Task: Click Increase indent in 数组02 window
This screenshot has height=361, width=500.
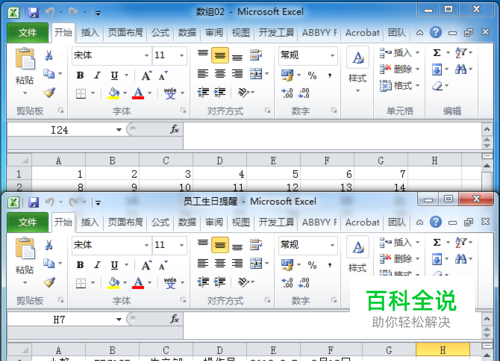Action: [x=220, y=92]
